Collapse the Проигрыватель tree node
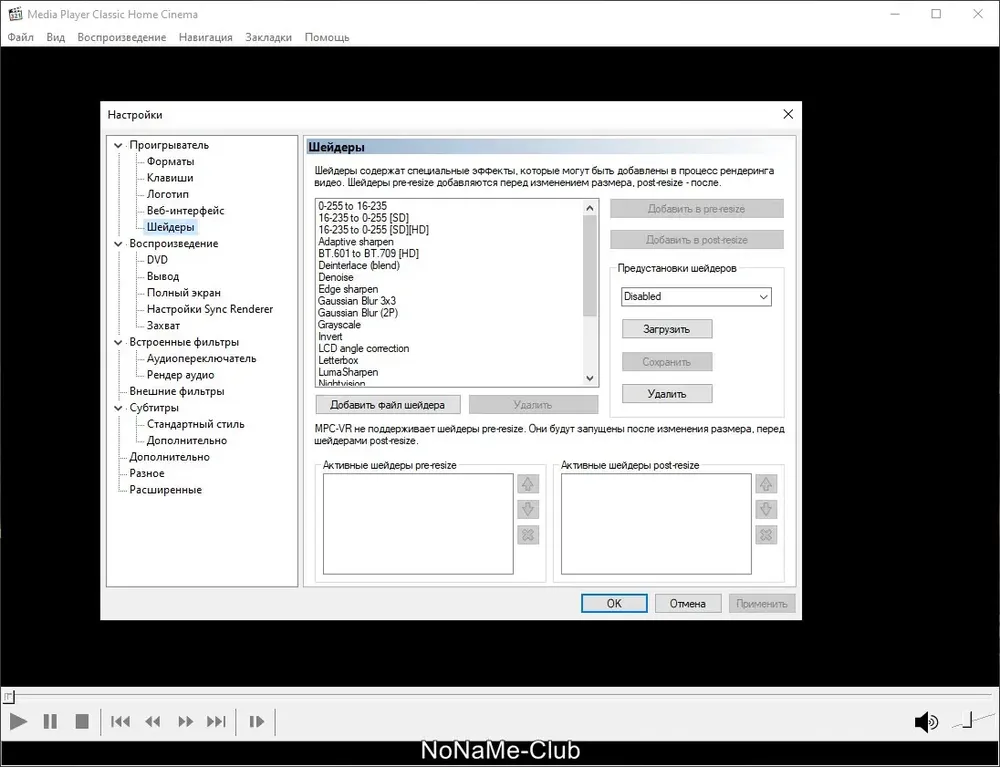1000x767 pixels. [118, 145]
